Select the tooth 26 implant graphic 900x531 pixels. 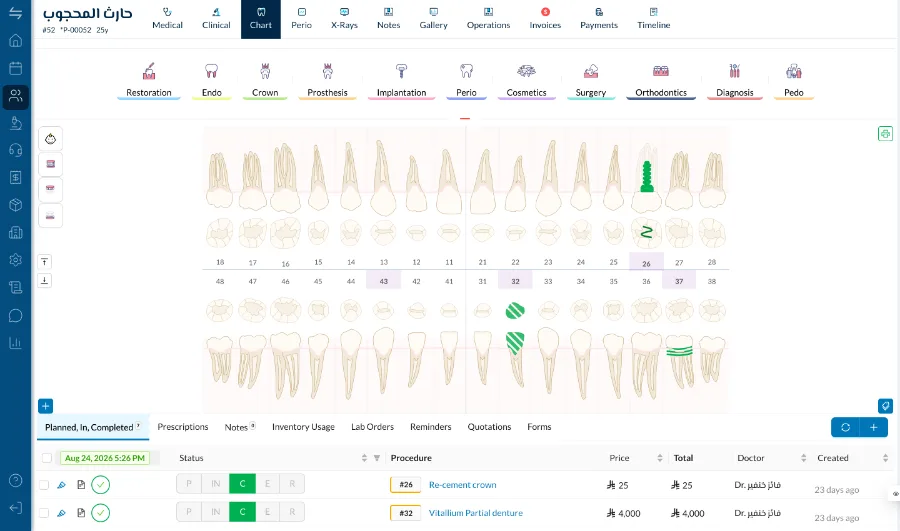tap(647, 177)
